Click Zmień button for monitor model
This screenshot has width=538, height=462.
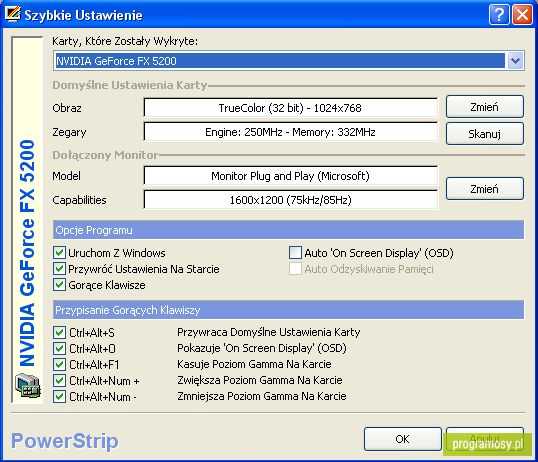(x=484, y=188)
